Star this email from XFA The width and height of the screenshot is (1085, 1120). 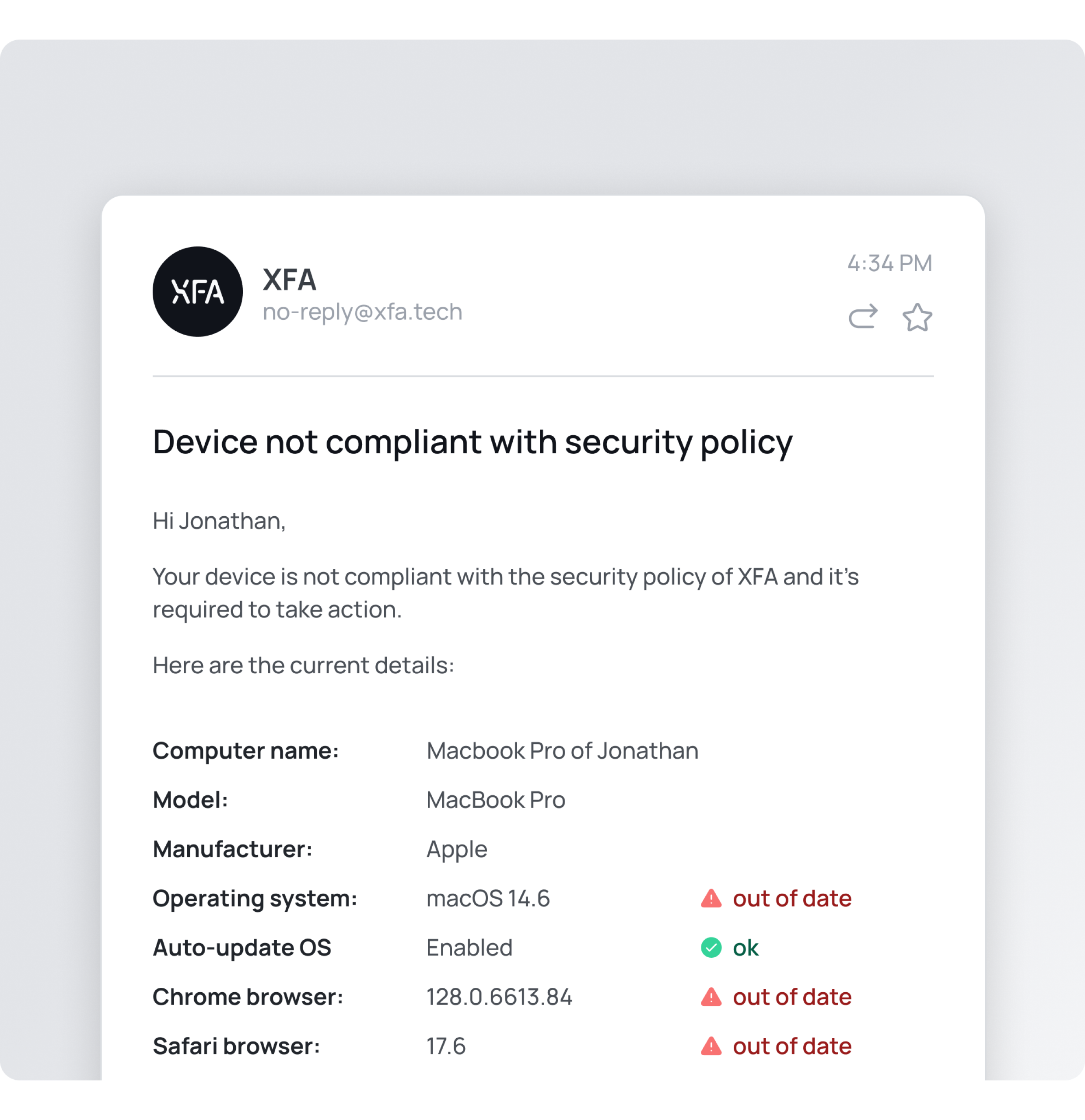point(917,317)
